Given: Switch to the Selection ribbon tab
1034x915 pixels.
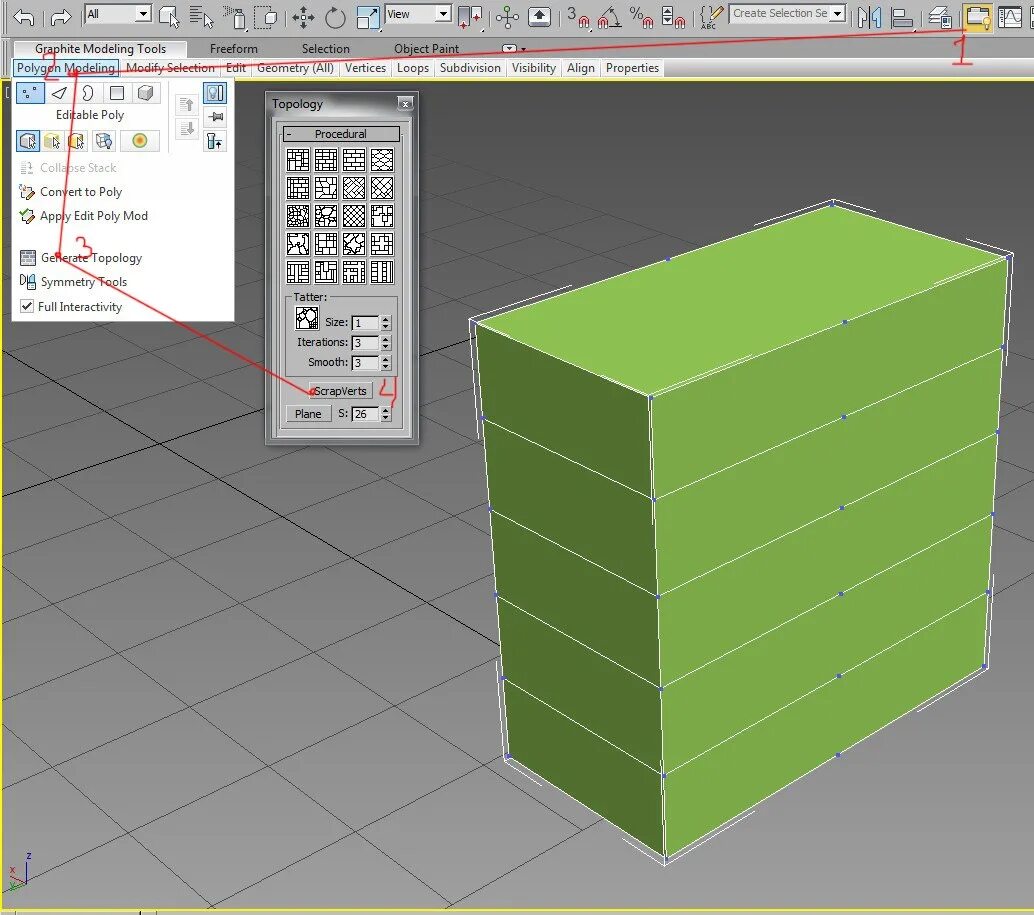Looking at the screenshot, I should 326,49.
